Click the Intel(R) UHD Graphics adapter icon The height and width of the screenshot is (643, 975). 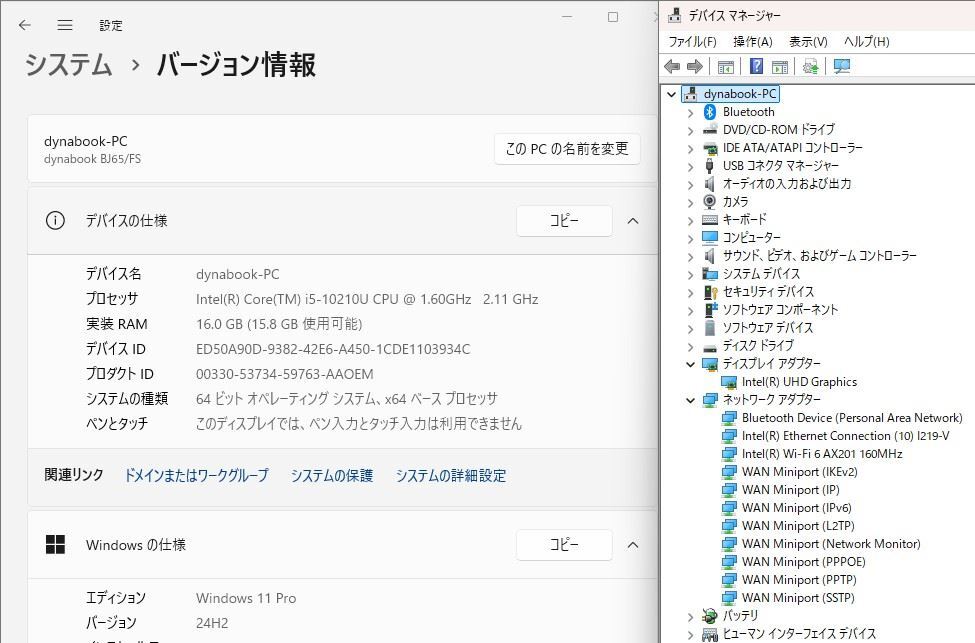click(729, 382)
